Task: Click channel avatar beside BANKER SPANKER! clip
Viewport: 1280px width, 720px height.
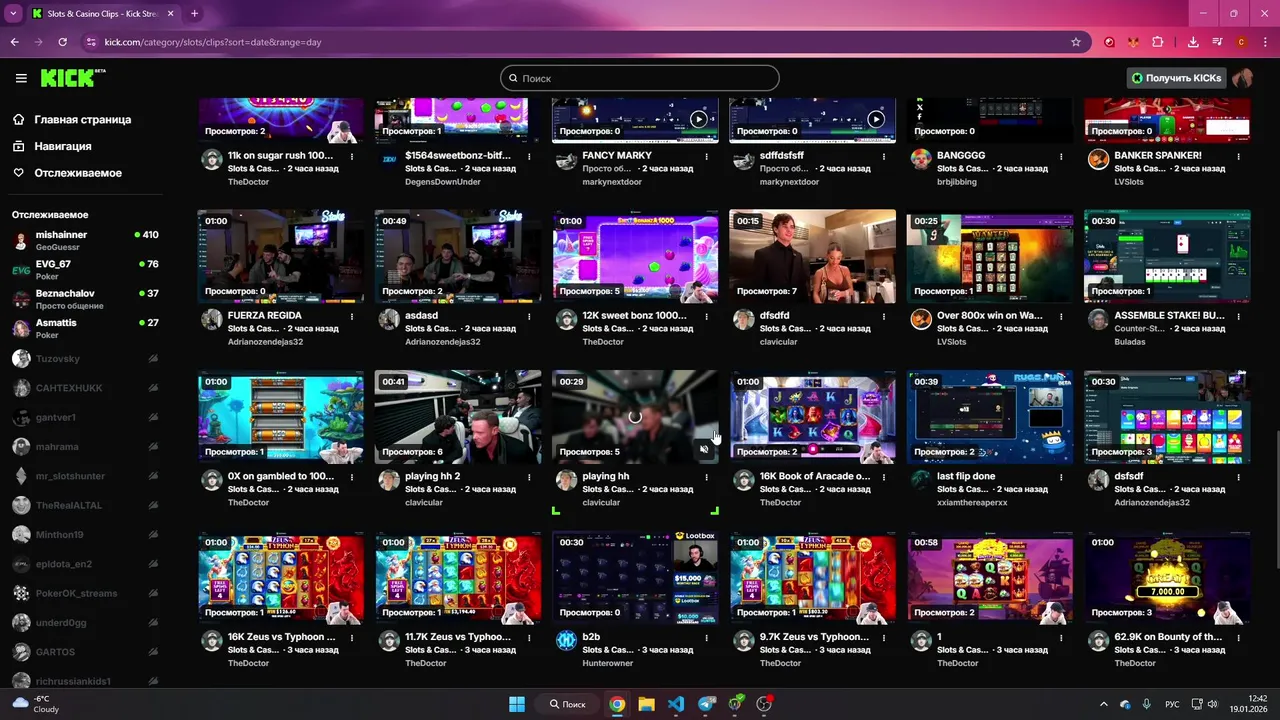Action: (x=1098, y=159)
